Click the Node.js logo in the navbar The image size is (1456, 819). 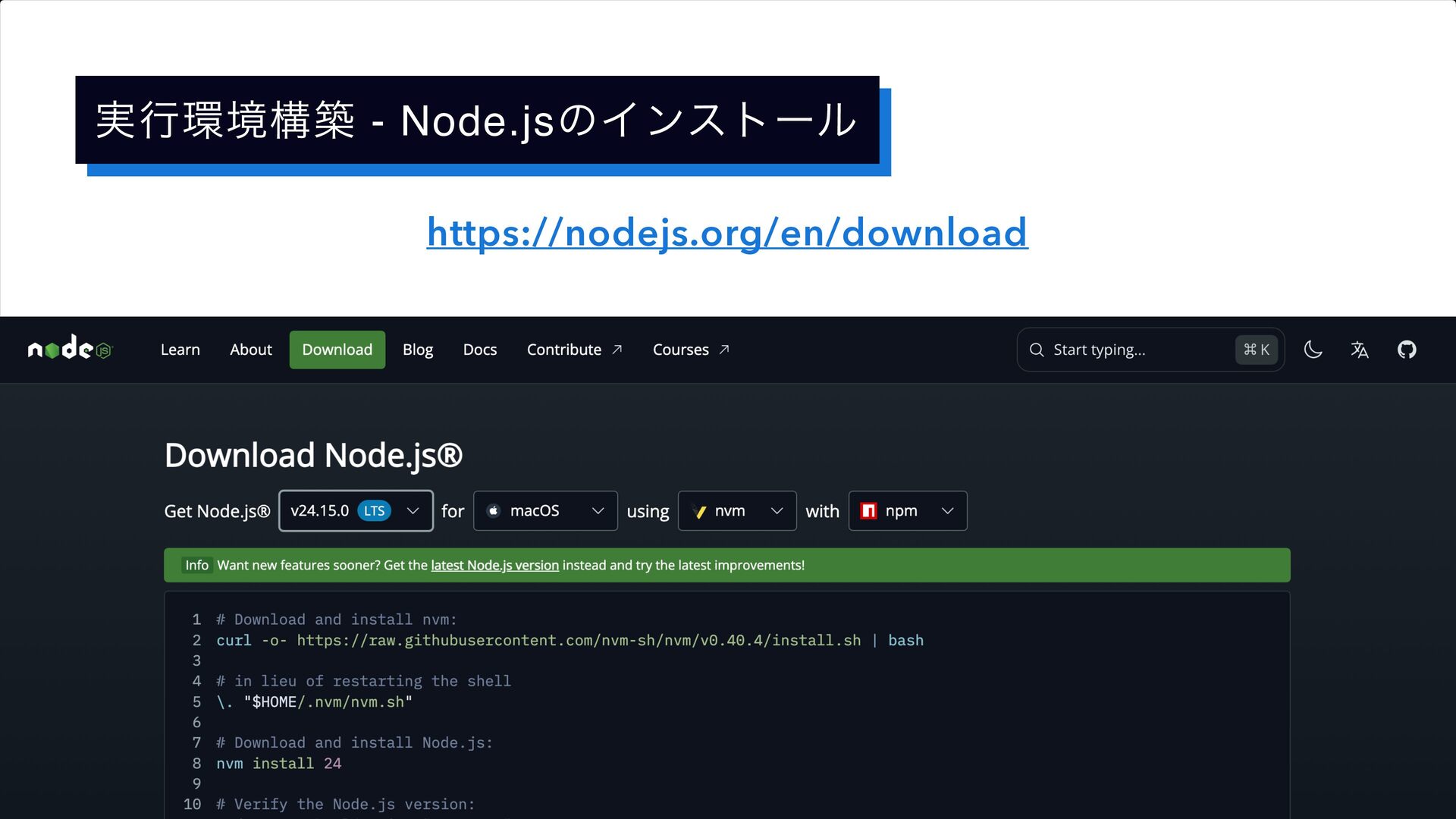(71, 349)
